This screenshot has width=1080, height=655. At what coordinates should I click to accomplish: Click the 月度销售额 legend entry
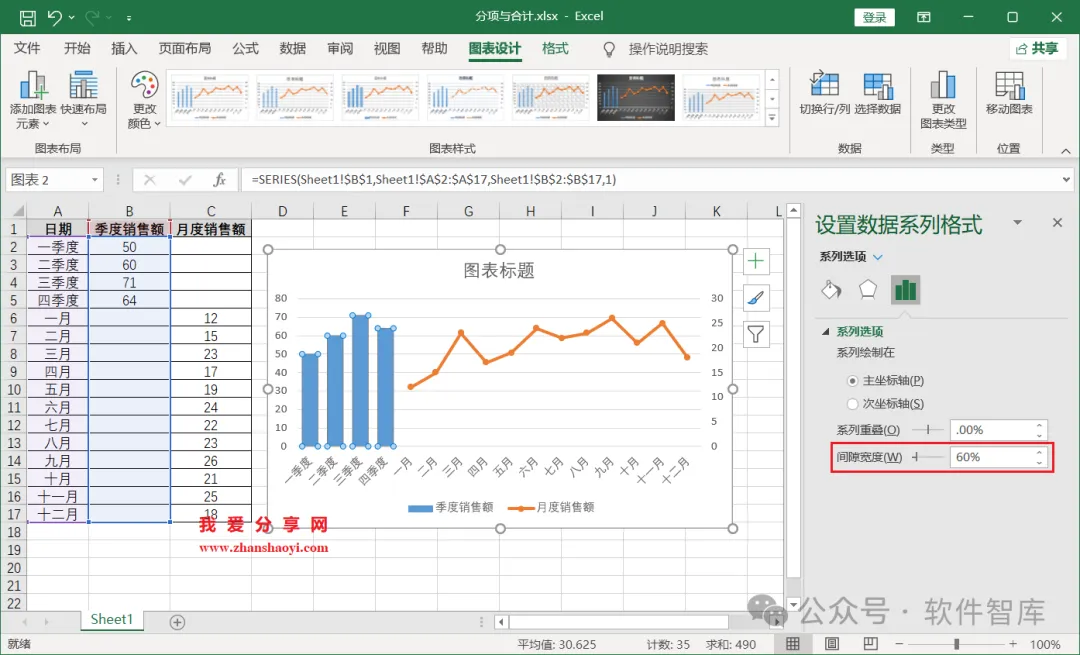coord(552,508)
